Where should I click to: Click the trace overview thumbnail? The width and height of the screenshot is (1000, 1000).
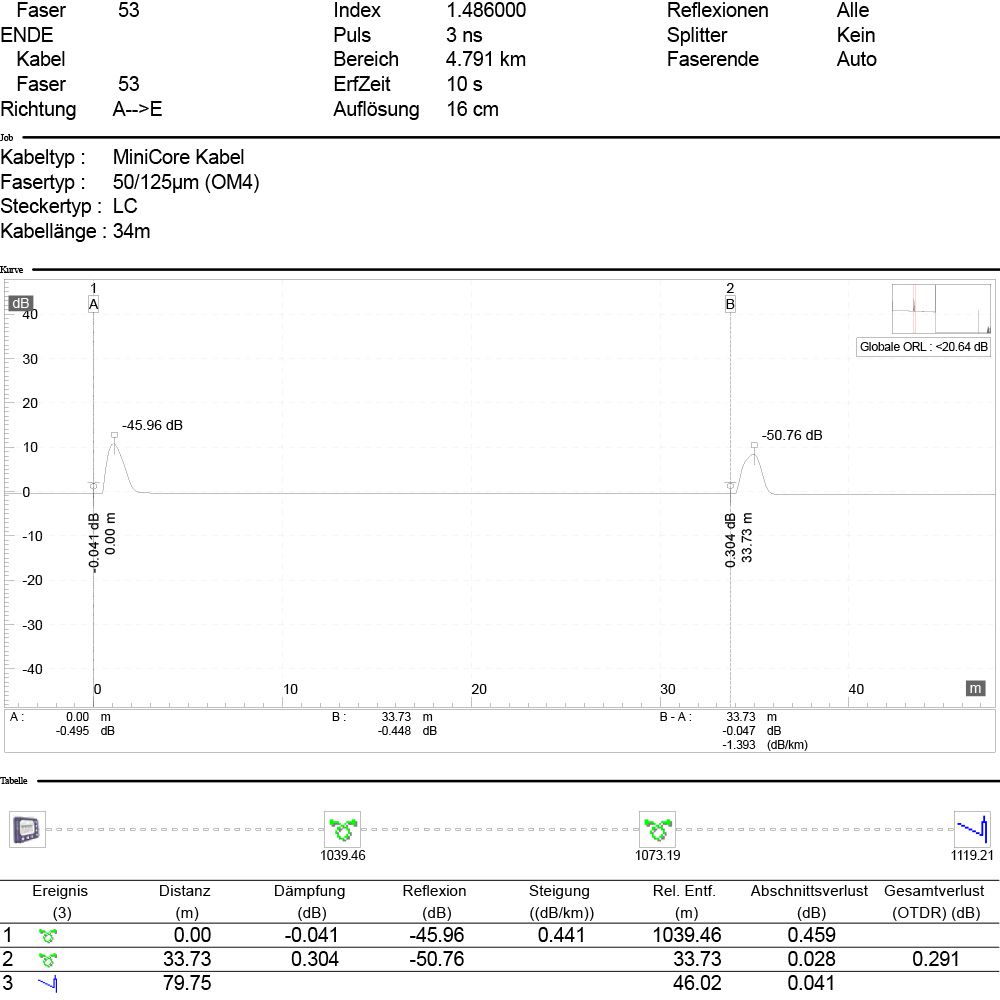(x=940, y=310)
